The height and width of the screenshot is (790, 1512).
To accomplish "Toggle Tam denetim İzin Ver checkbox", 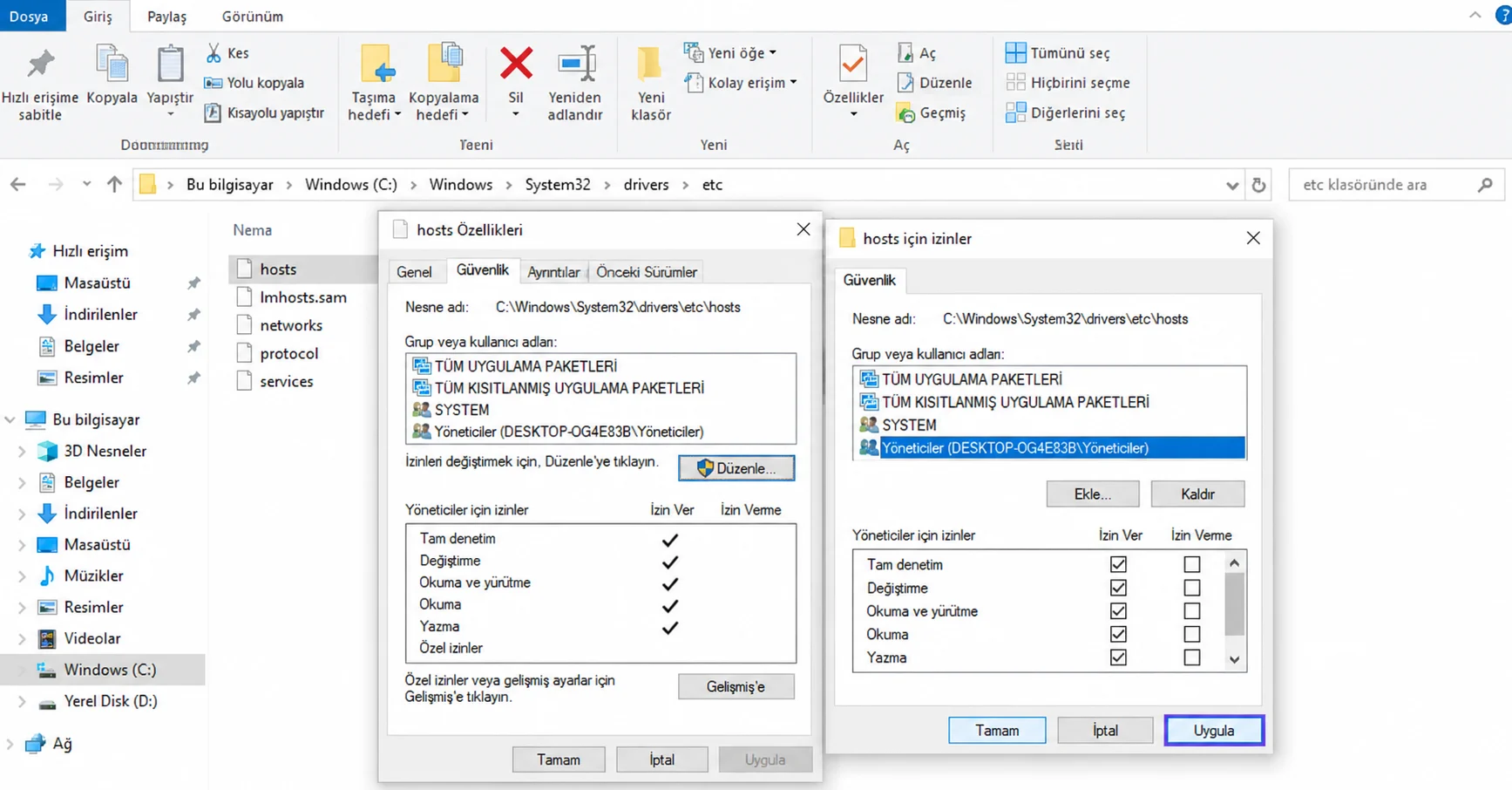I will [1118, 564].
